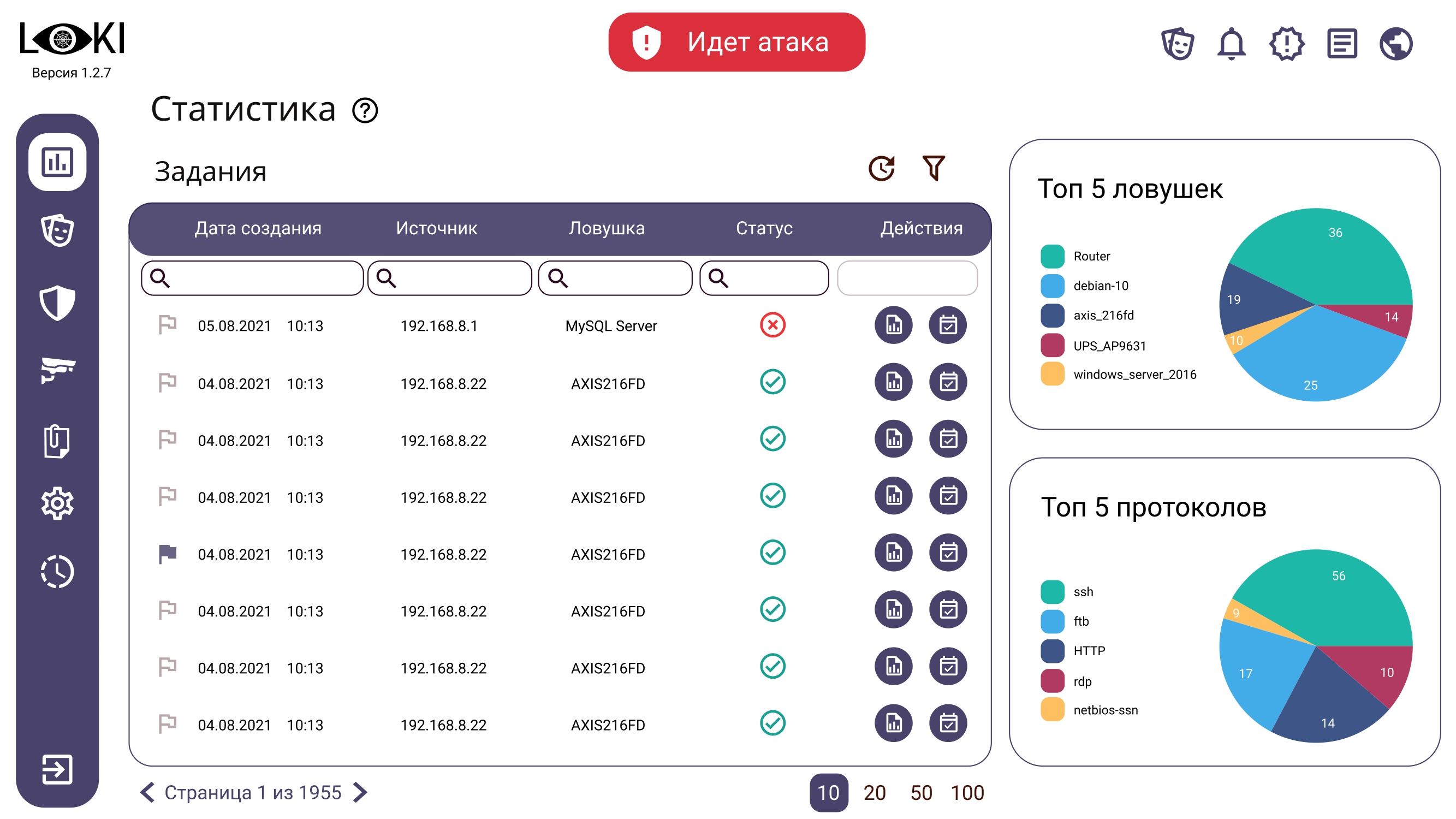1456x819 pixels.
Task: Open the statistics dashboard sidebar icon
Action: [57, 162]
